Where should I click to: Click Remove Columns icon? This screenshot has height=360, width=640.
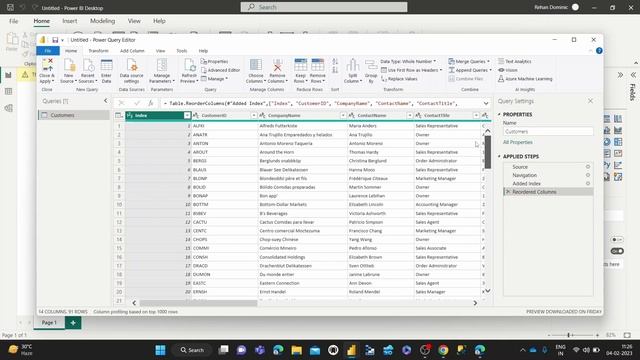278,64
